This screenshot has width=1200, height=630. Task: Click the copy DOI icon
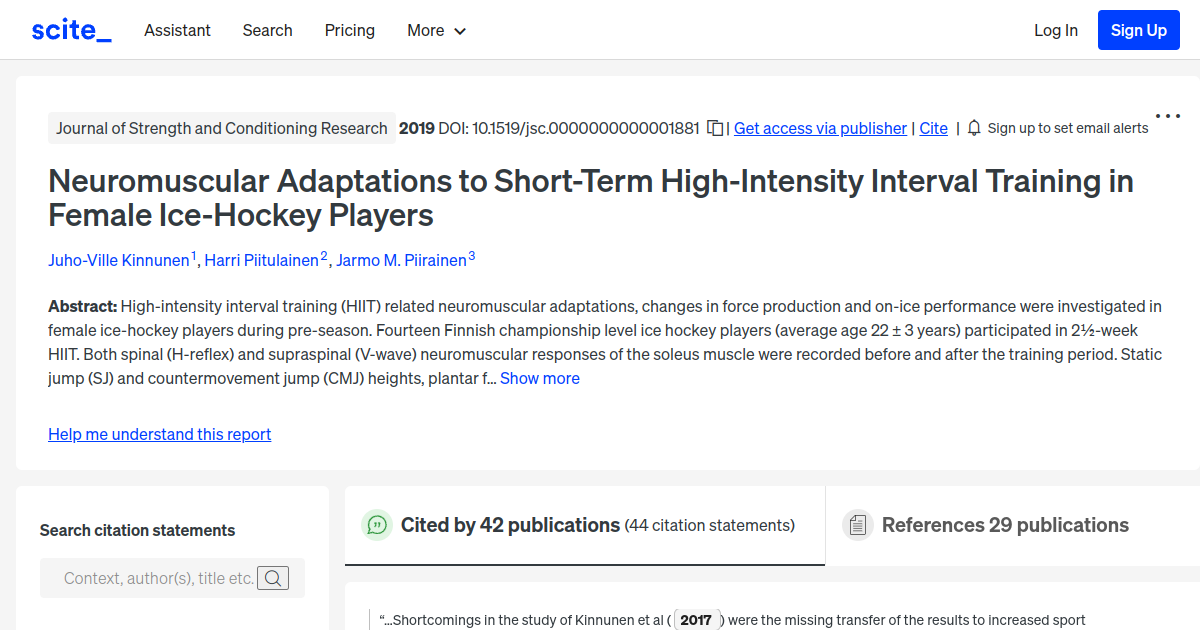click(x=714, y=128)
